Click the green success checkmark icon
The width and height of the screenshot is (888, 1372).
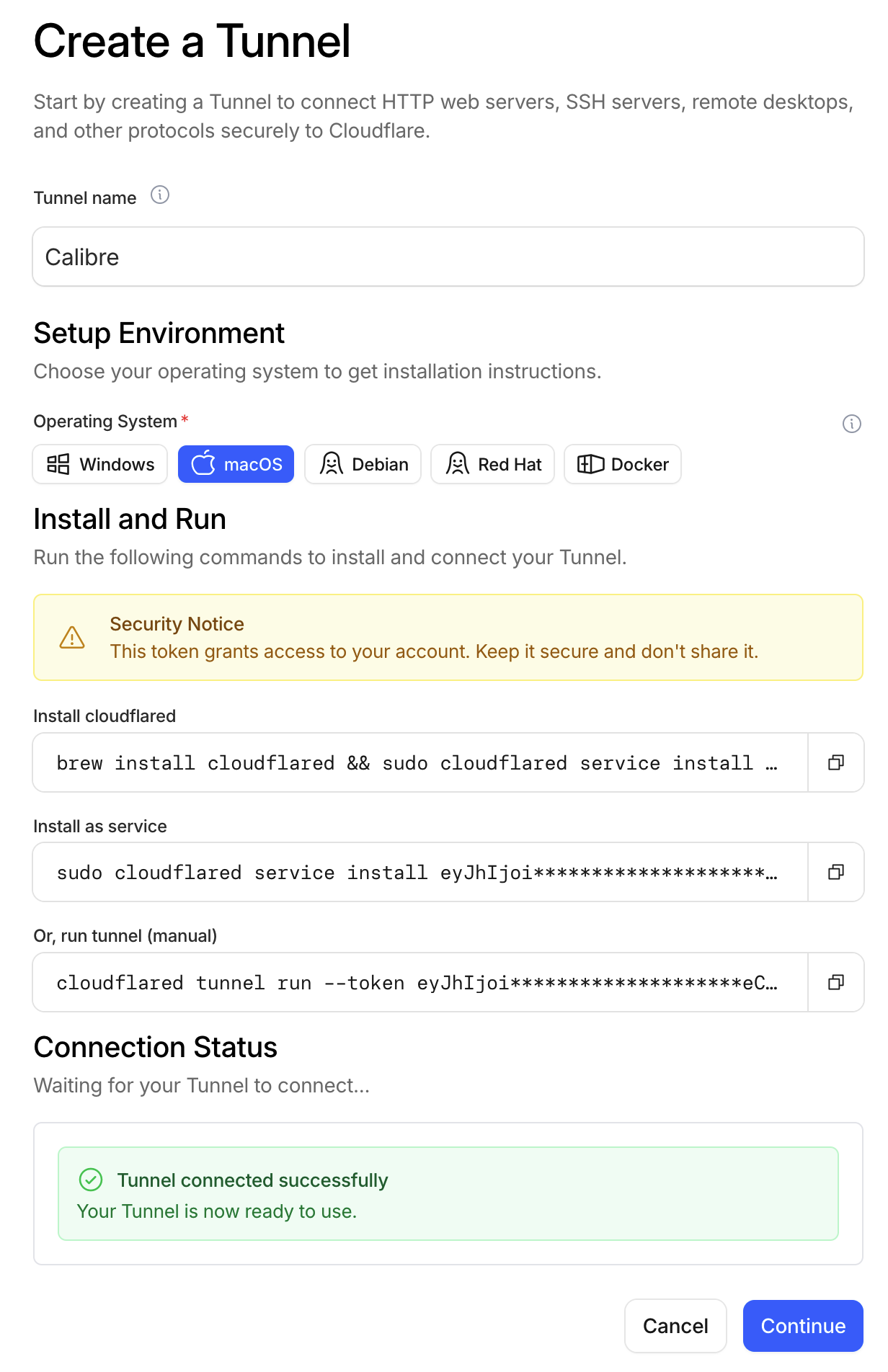(x=91, y=1180)
